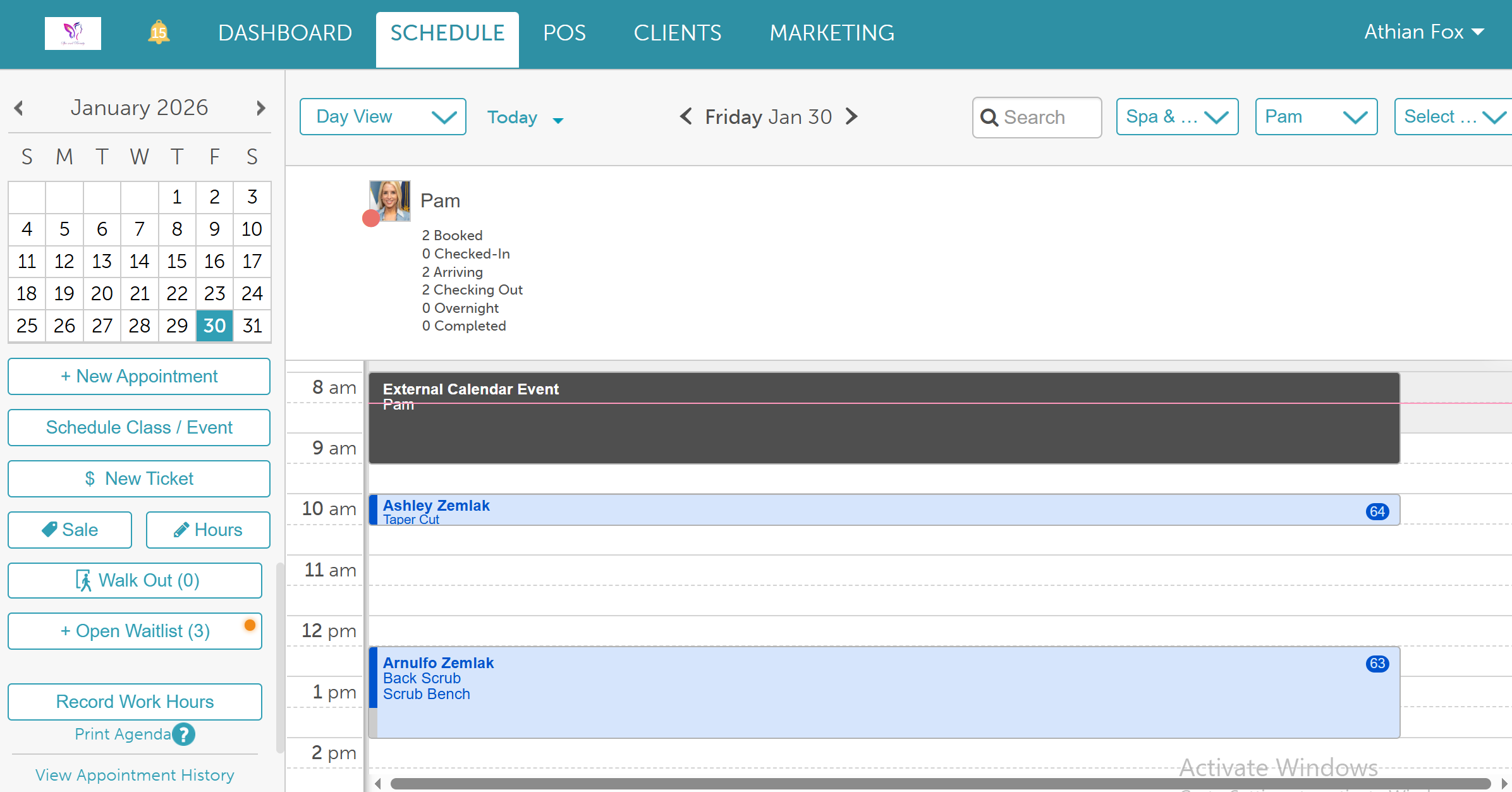Open the Day View dropdown
Viewport: 1512px width, 792px height.
pyautogui.click(x=382, y=116)
